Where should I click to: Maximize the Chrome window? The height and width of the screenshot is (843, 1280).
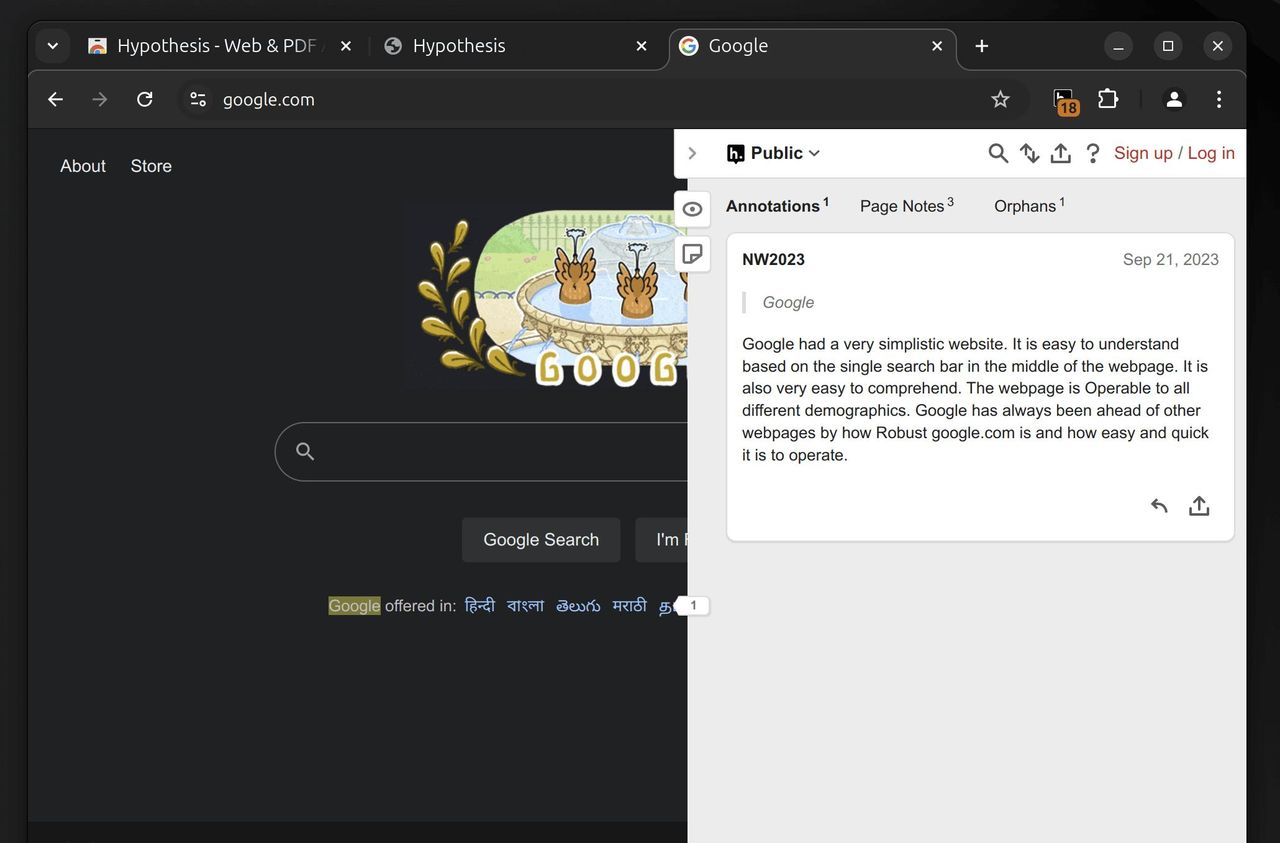[x=1167, y=46]
